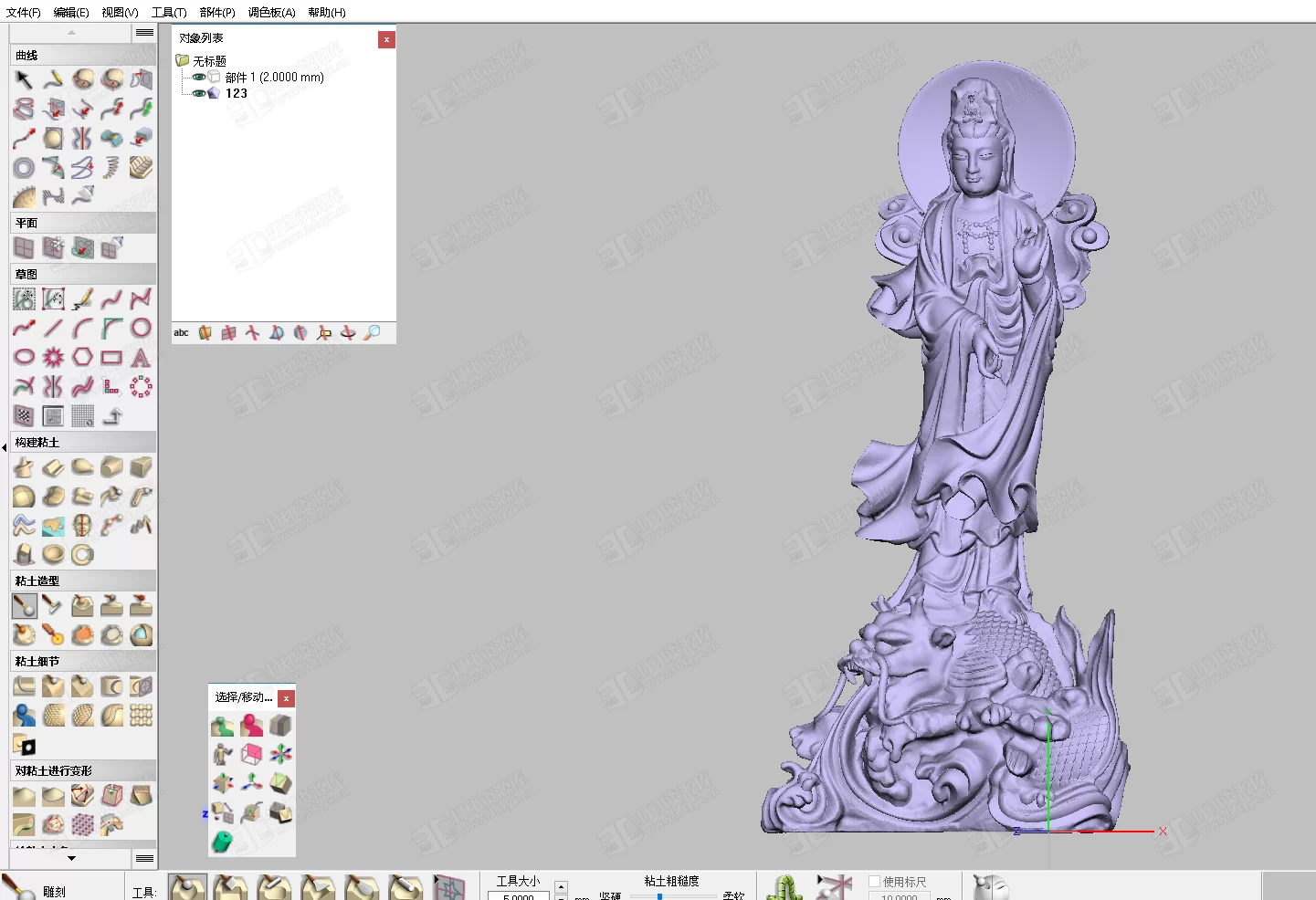
Task: Close the 对象列表 panel
Action: pos(387,39)
